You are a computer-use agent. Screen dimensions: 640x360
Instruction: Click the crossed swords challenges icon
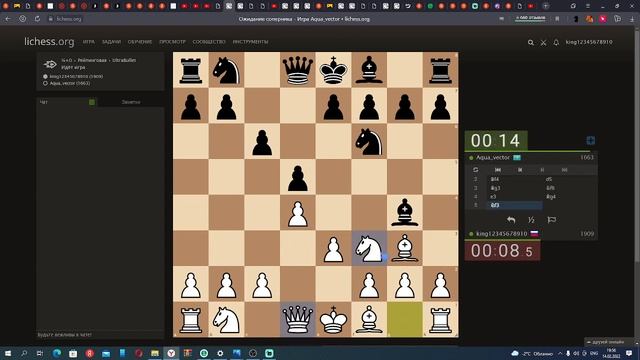543,42
